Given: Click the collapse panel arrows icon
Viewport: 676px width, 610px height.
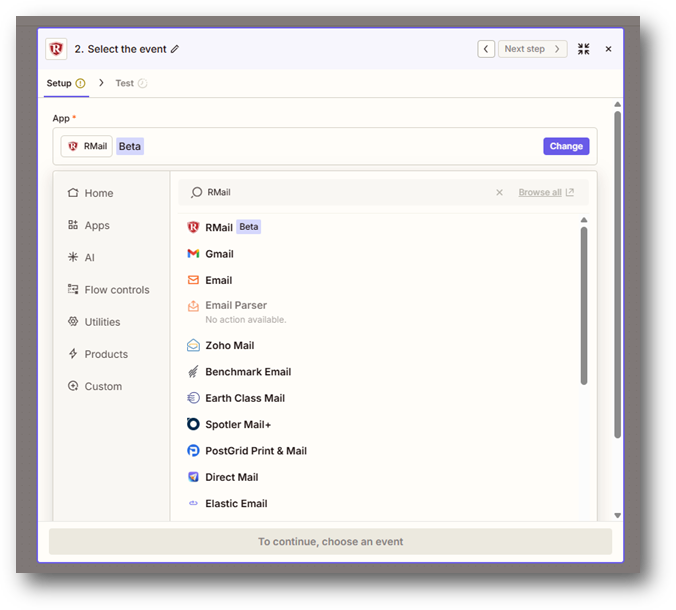Looking at the screenshot, I should pos(584,49).
